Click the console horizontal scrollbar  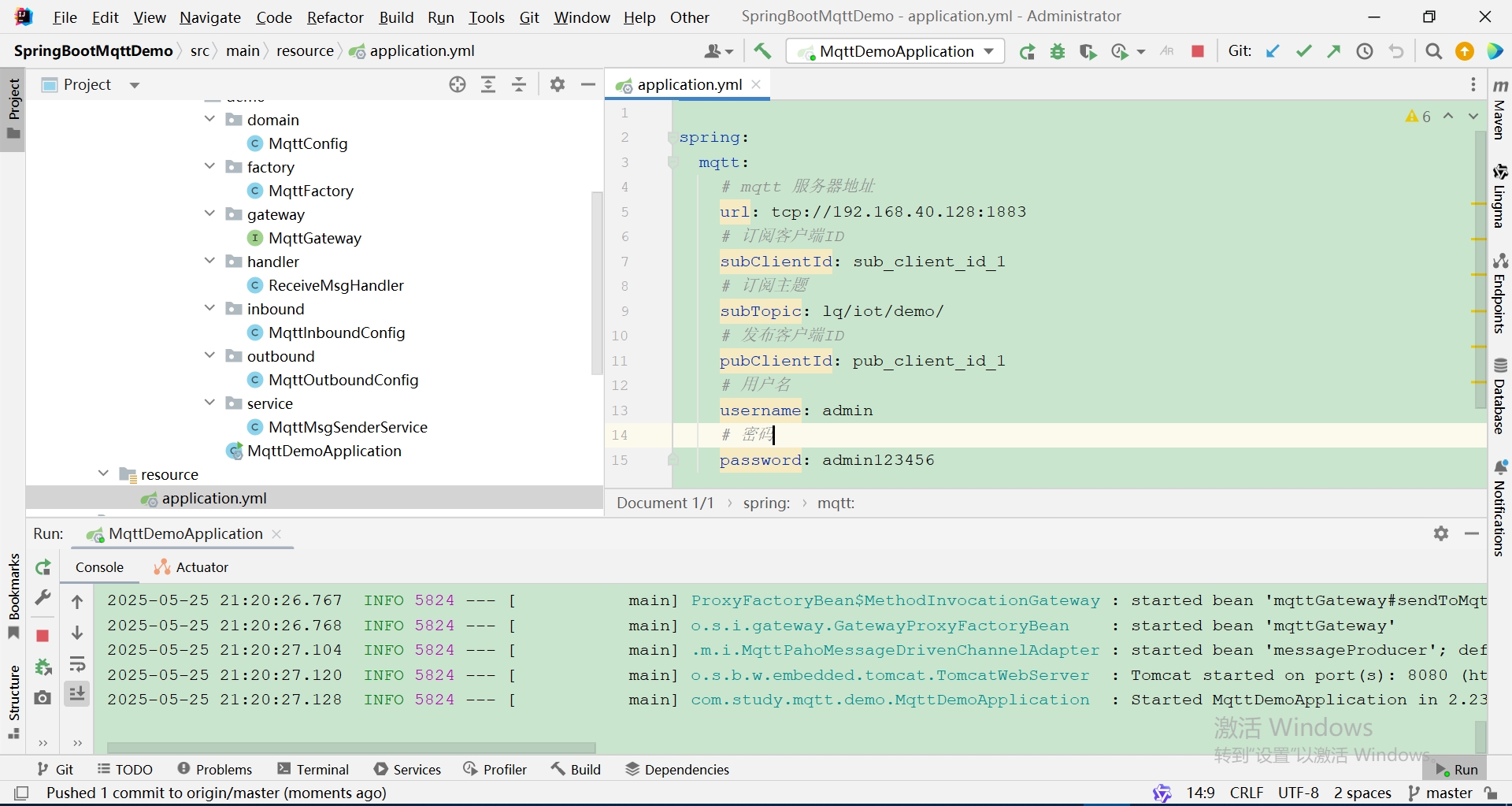coord(351,747)
